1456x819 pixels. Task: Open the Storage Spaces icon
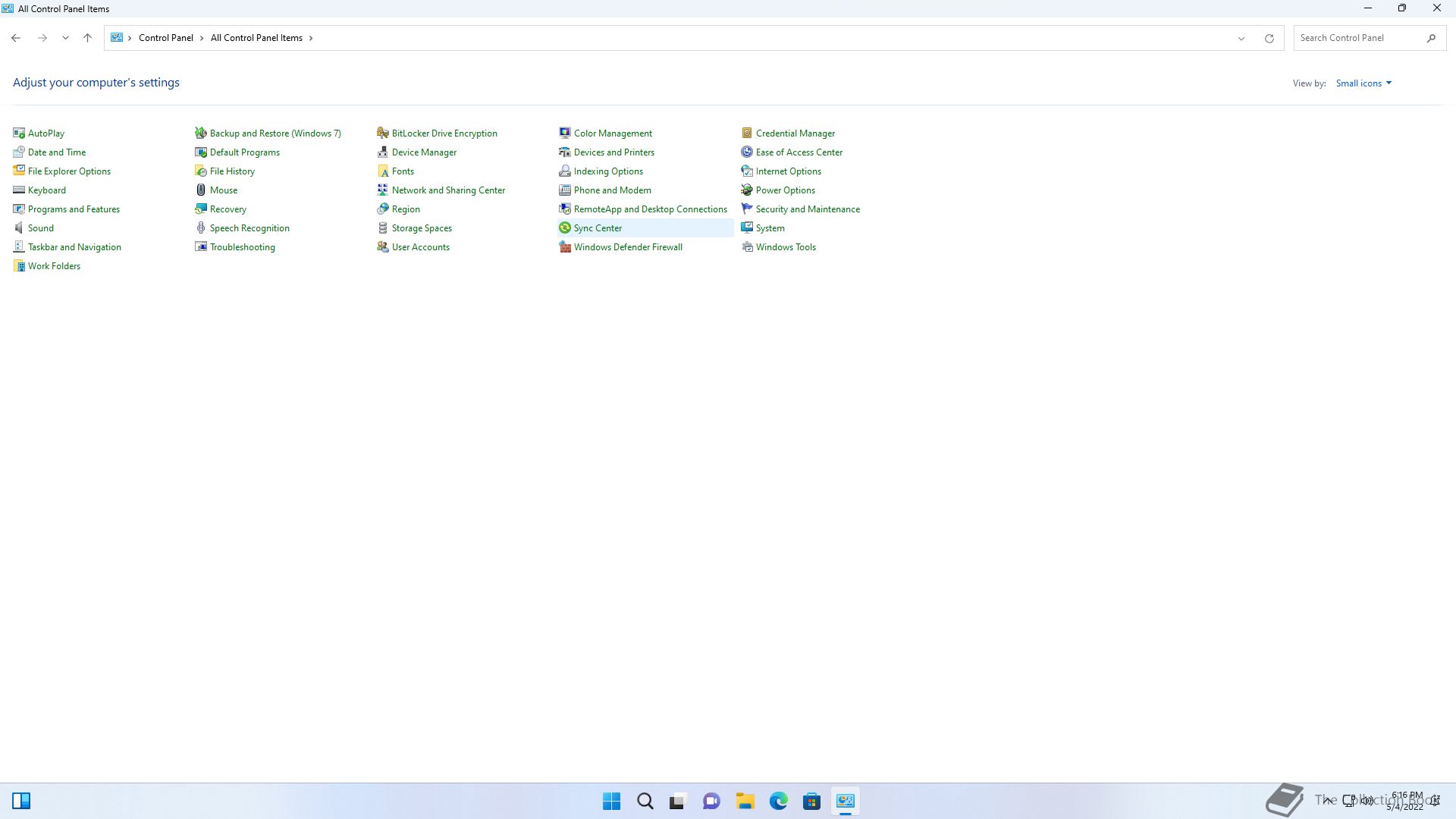coord(383,227)
